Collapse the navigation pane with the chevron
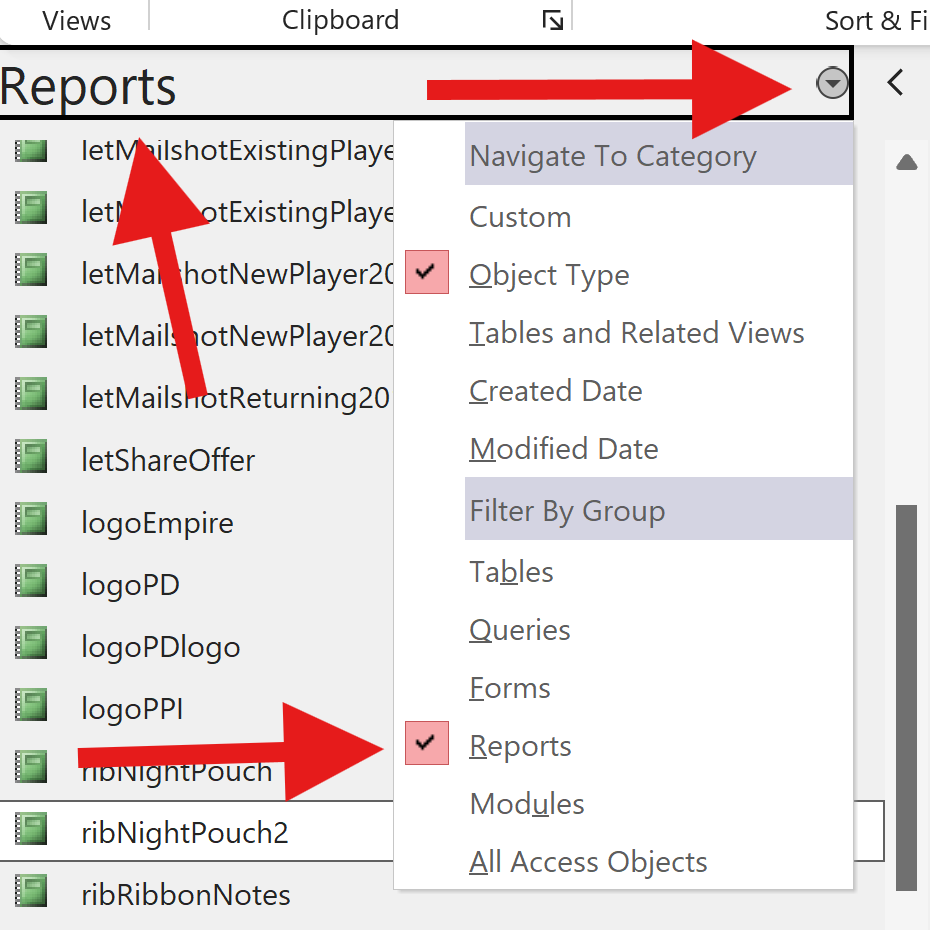Viewport: 930px width, 930px height. (x=895, y=83)
